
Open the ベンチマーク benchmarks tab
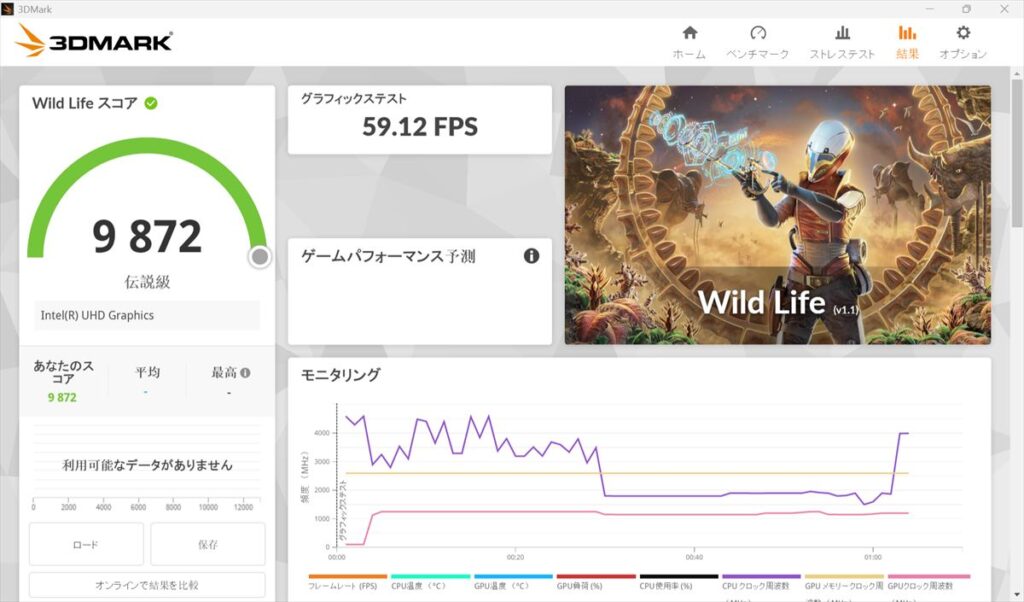point(757,42)
